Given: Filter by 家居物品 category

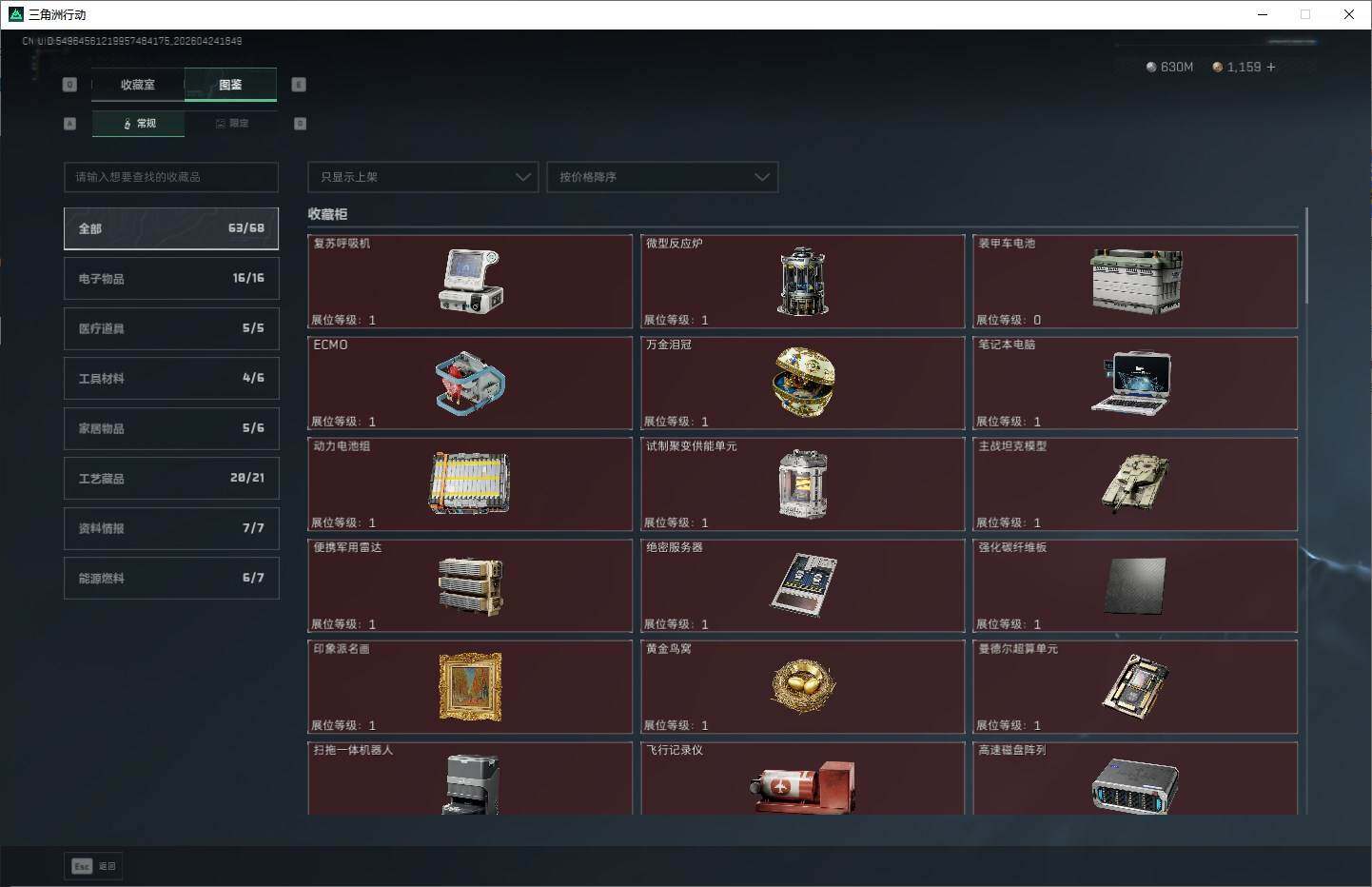Looking at the screenshot, I should point(171,428).
